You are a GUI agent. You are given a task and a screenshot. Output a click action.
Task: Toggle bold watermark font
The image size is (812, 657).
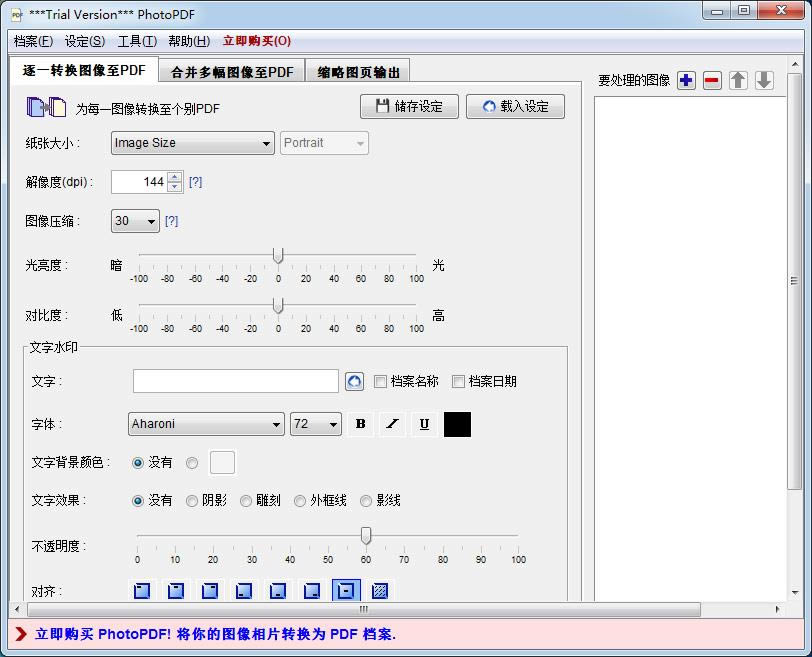[361, 424]
